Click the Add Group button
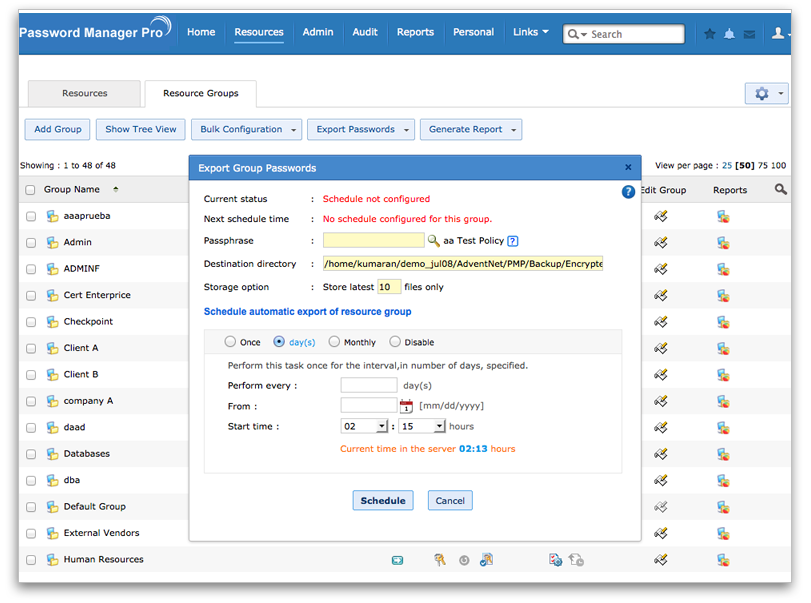 coord(57,129)
